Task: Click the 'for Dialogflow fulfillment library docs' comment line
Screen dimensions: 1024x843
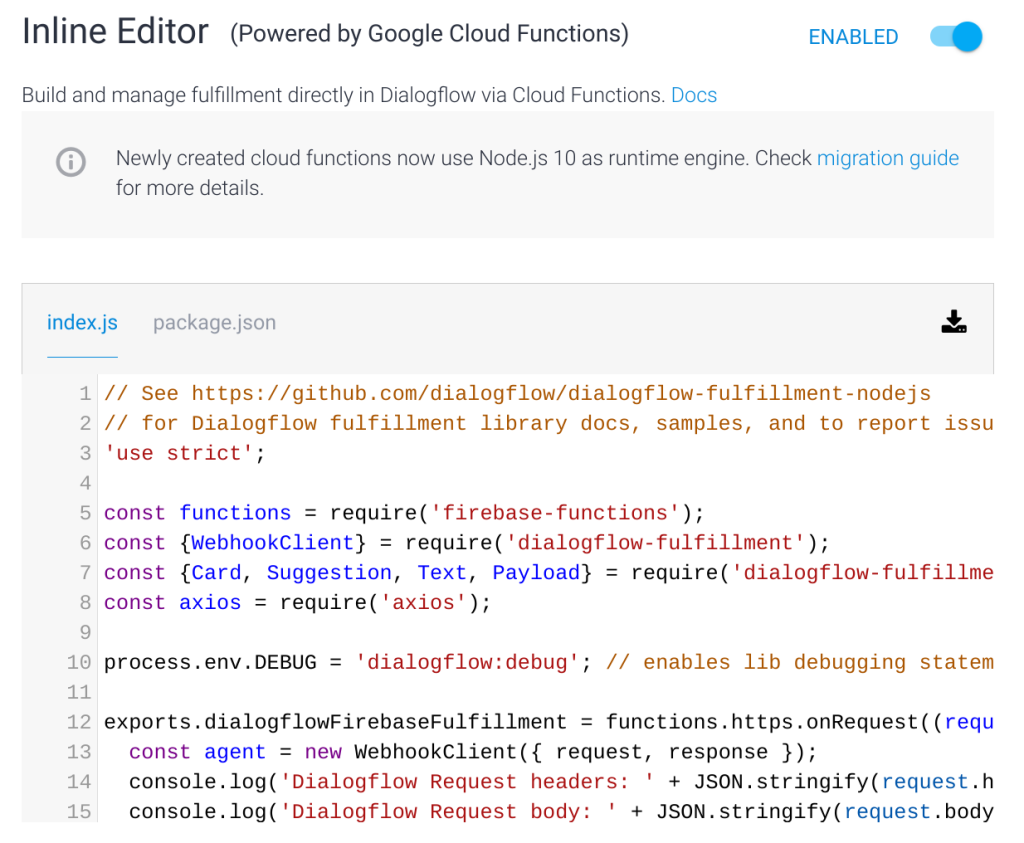Action: [549, 424]
